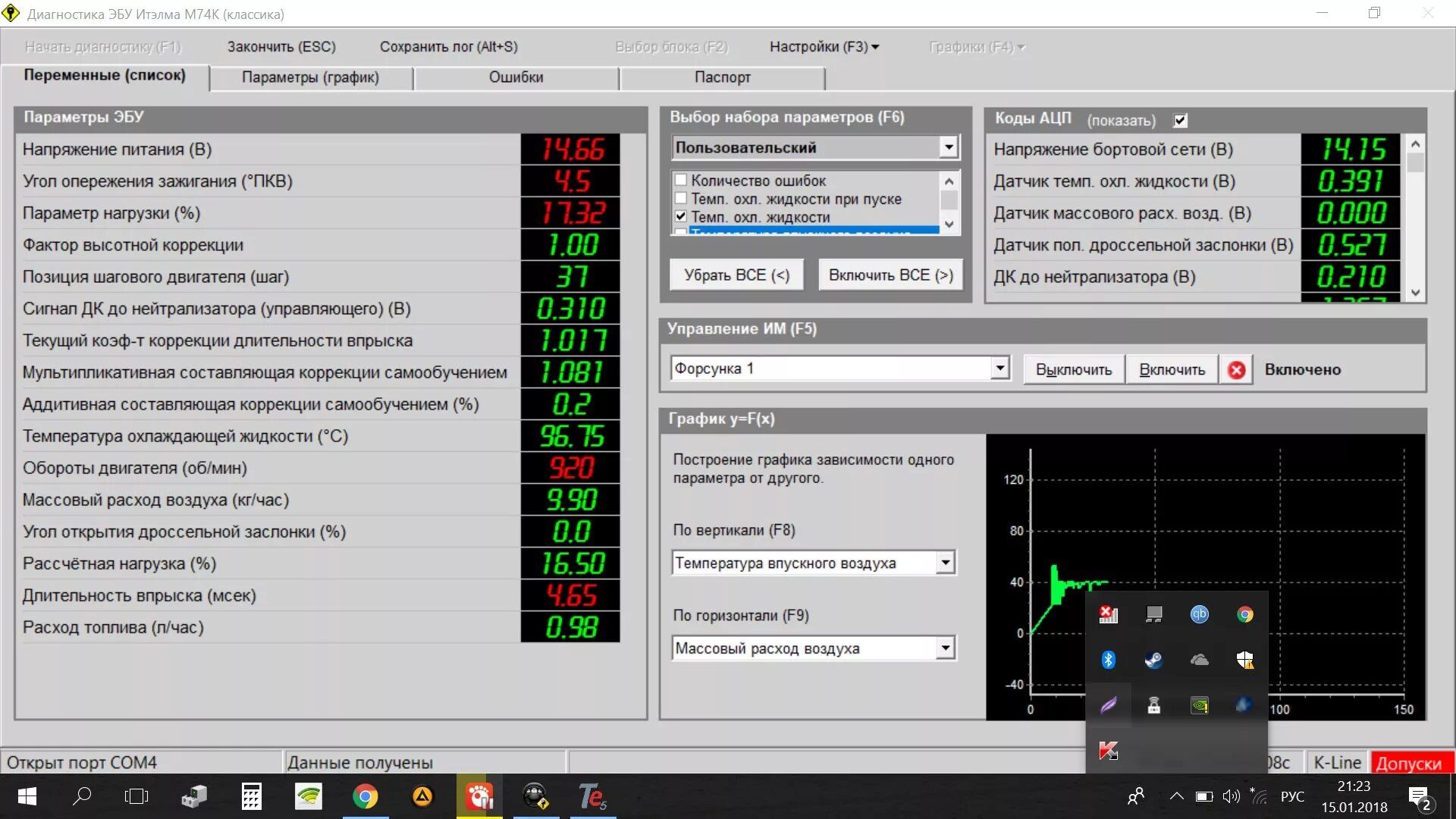This screenshot has height=819, width=1456.
Task: Click the Kaspersky icon in tray popup
Action: click(x=1108, y=751)
